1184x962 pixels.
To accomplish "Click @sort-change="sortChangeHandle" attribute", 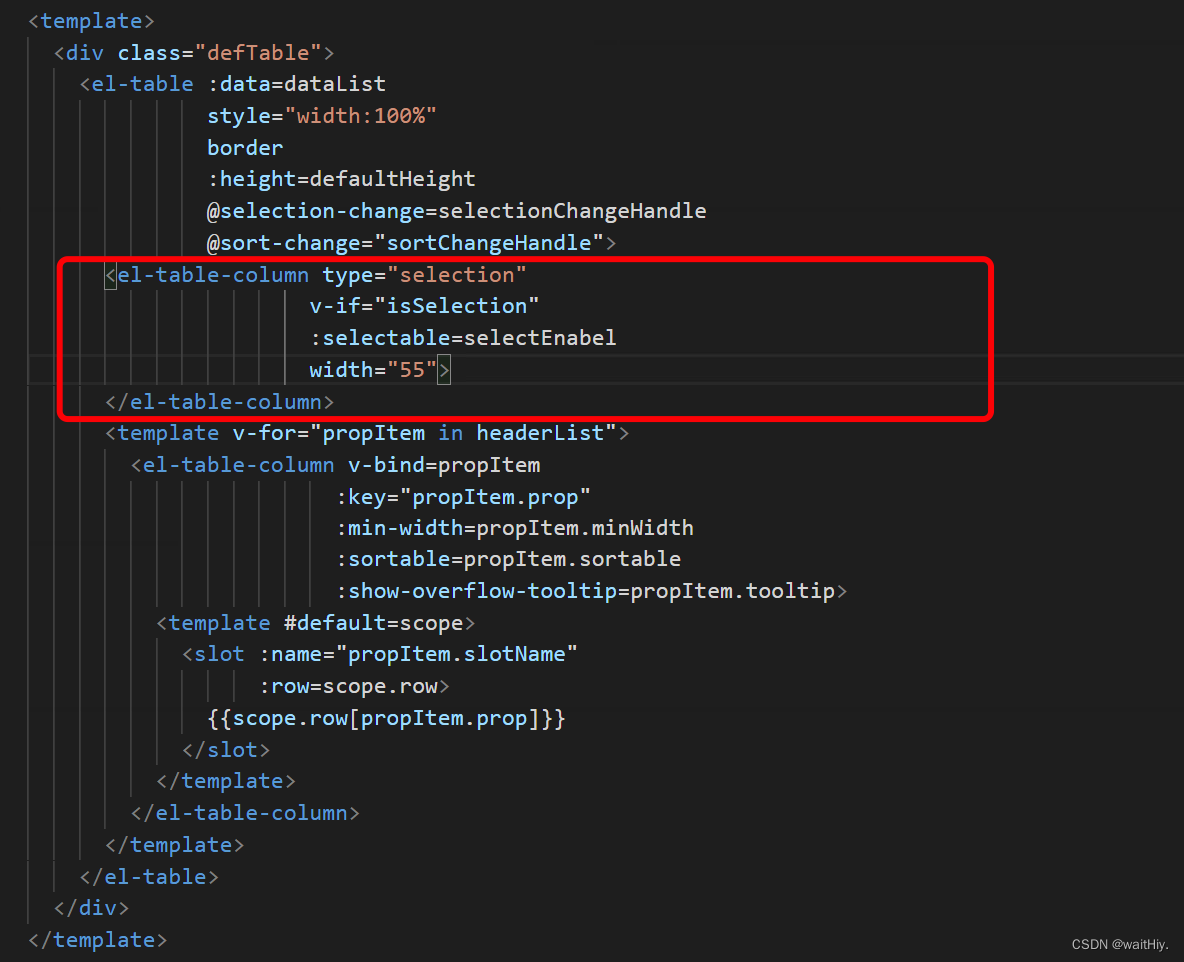I will pos(405,242).
